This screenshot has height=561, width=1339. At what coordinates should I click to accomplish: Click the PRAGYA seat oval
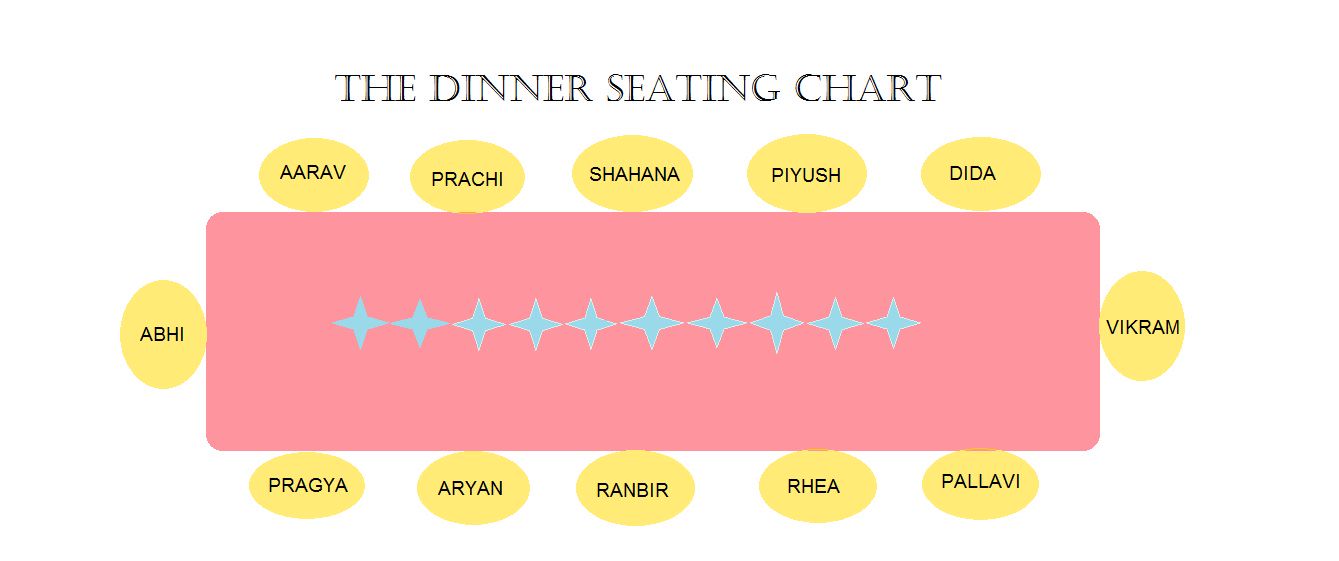(x=307, y=486)
